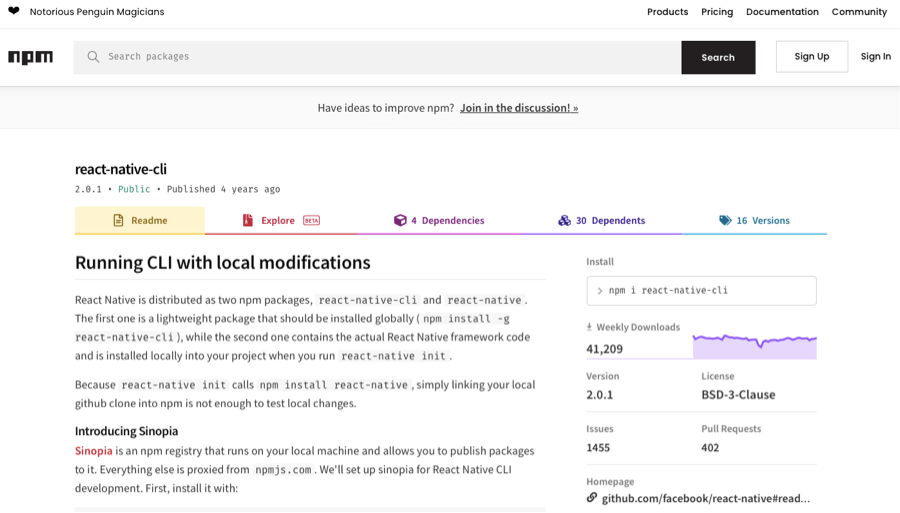Open the npm logo home link
The width and height of the screenshot is (900, 513).
[x=30, y=57]
